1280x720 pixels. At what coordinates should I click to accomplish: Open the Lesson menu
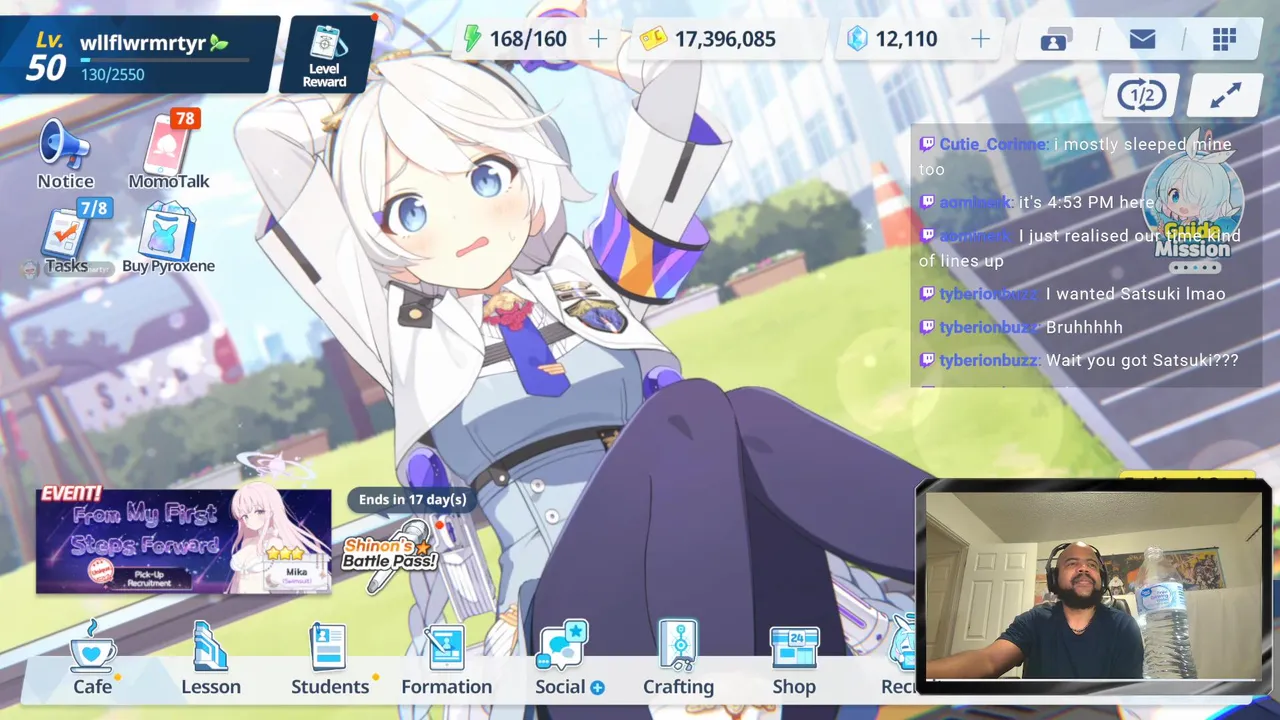(x=211, y=660)
